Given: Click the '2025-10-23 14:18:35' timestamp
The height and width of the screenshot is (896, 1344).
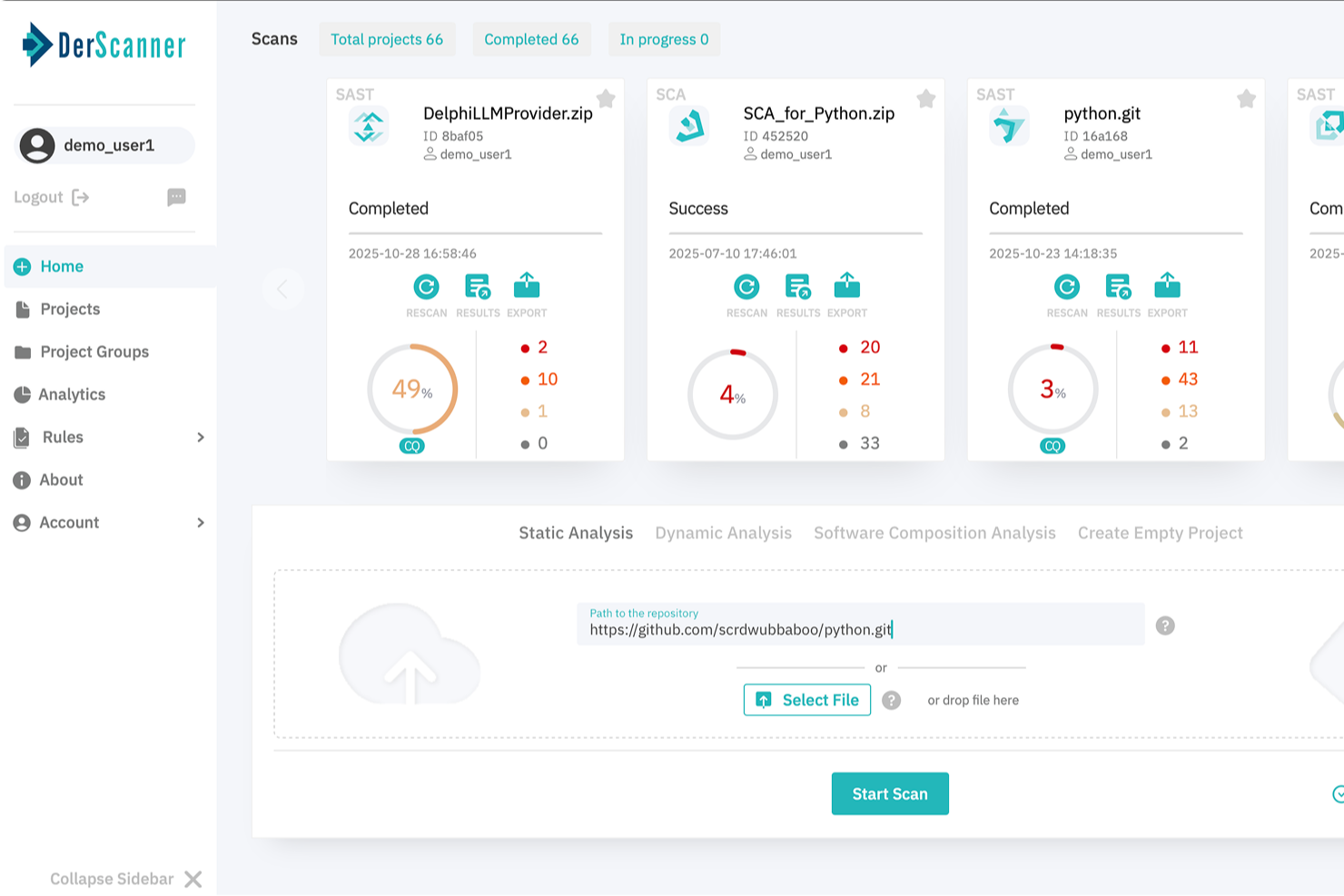Looking at the screenshot, I should tap(1053, 253).
